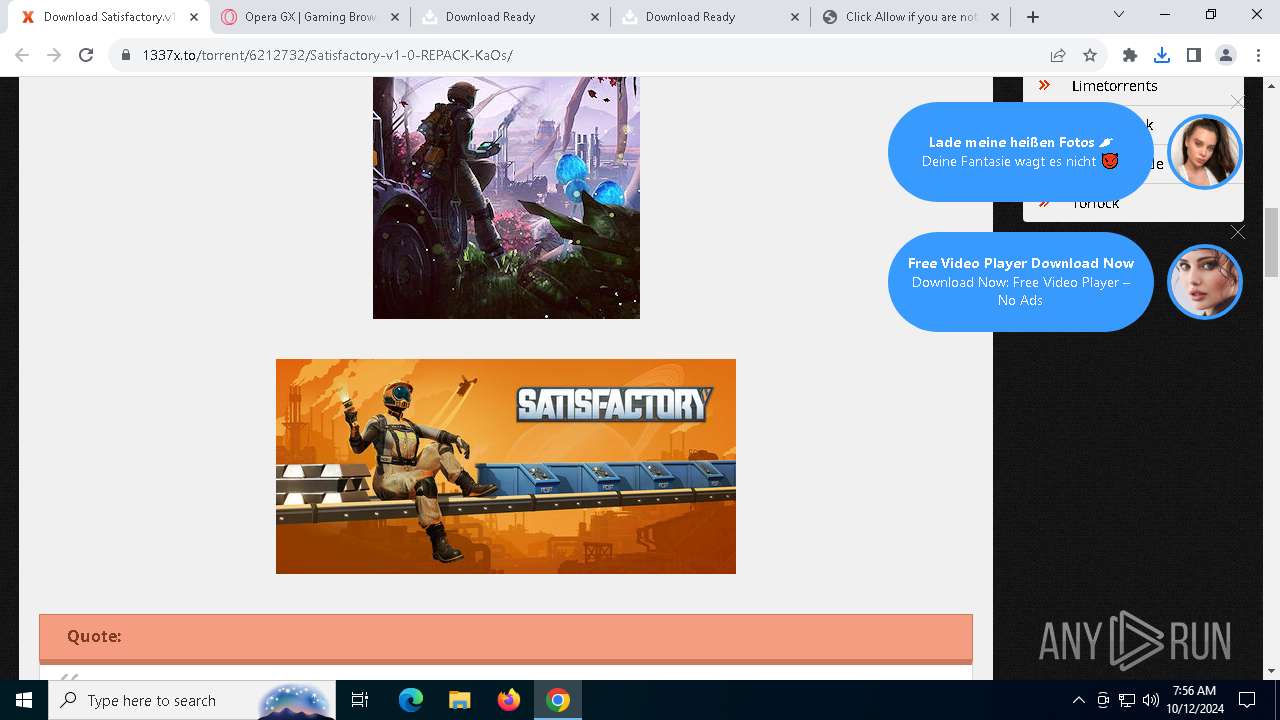The width and height of the screenshot is (1280, 720).
Task: Toggle the browser side panel
Action: tap(1194, 55)
